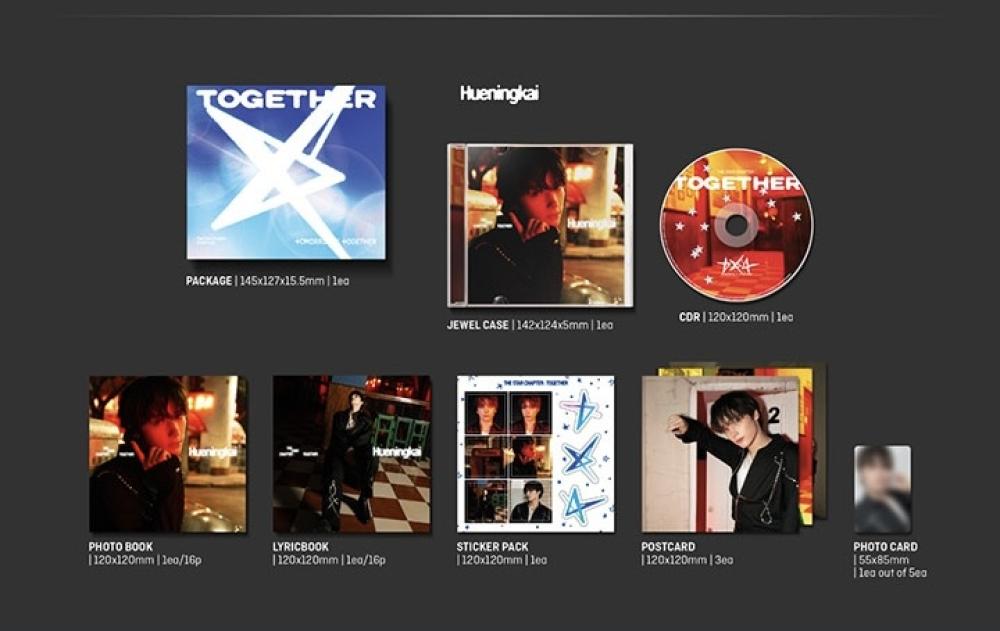Click the PHOTO BOOK caption text
The image size is (1000, 631).
tap(123, 547)
